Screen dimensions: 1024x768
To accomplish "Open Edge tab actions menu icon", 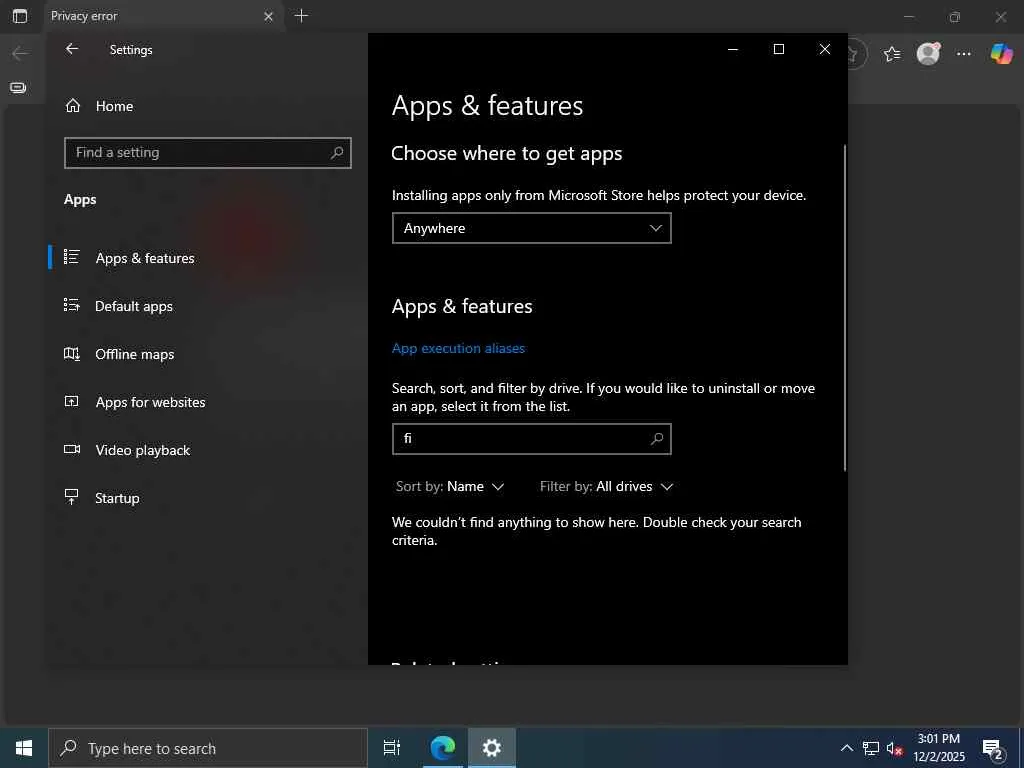I will pyautogui.click(x=20, y=16).
